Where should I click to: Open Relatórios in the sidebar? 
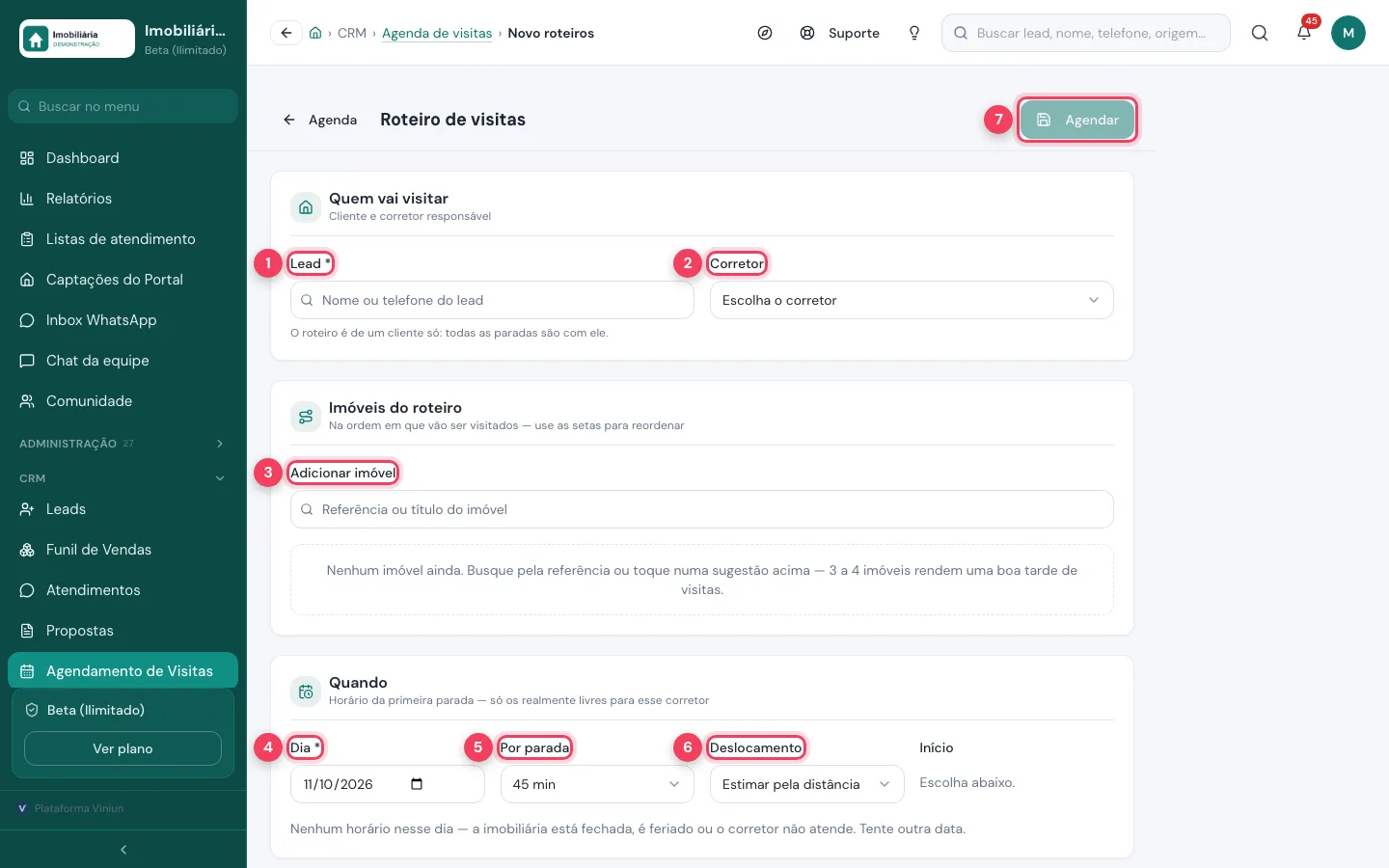[x=123, y=199]
